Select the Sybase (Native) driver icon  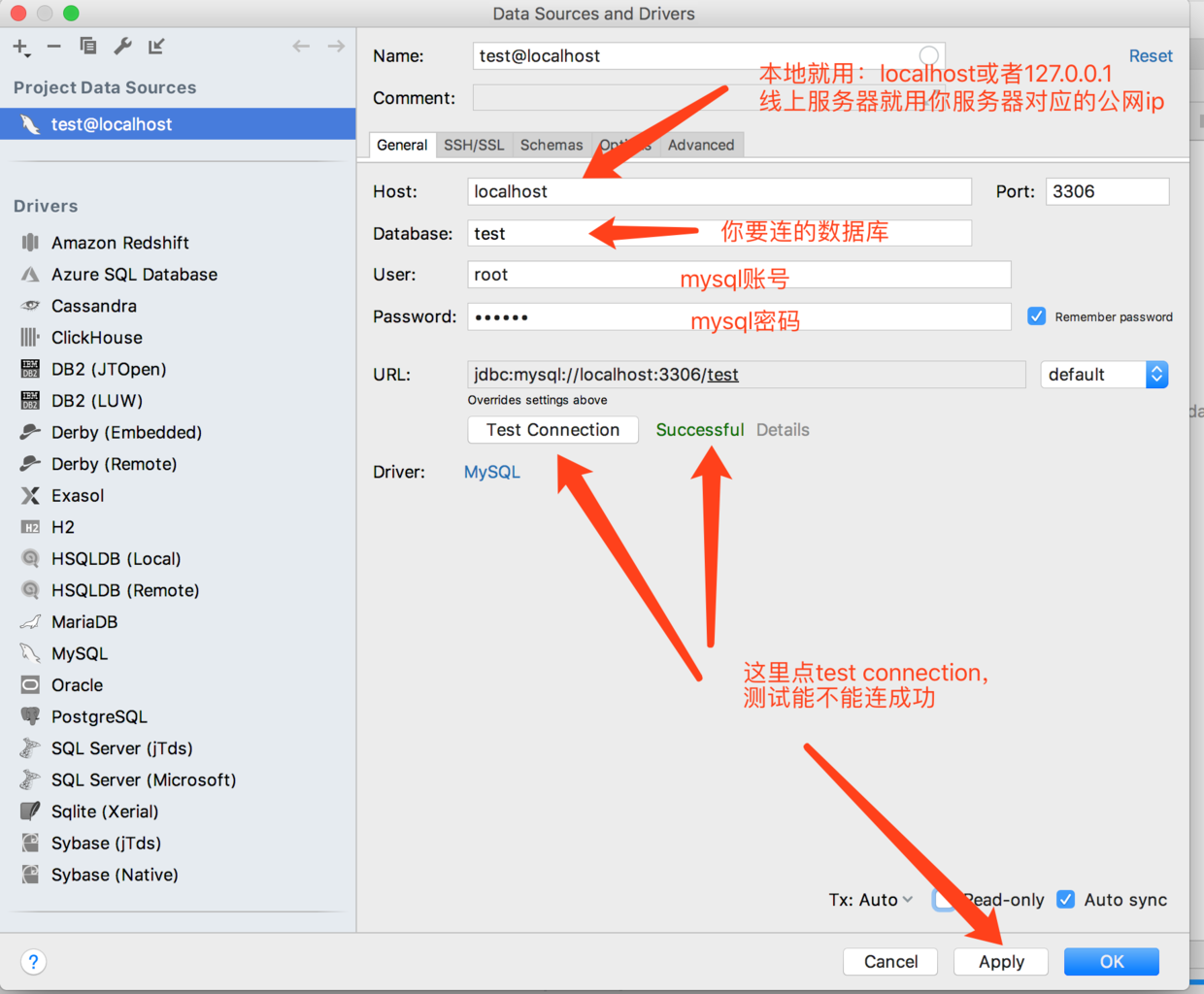point(31,875)
